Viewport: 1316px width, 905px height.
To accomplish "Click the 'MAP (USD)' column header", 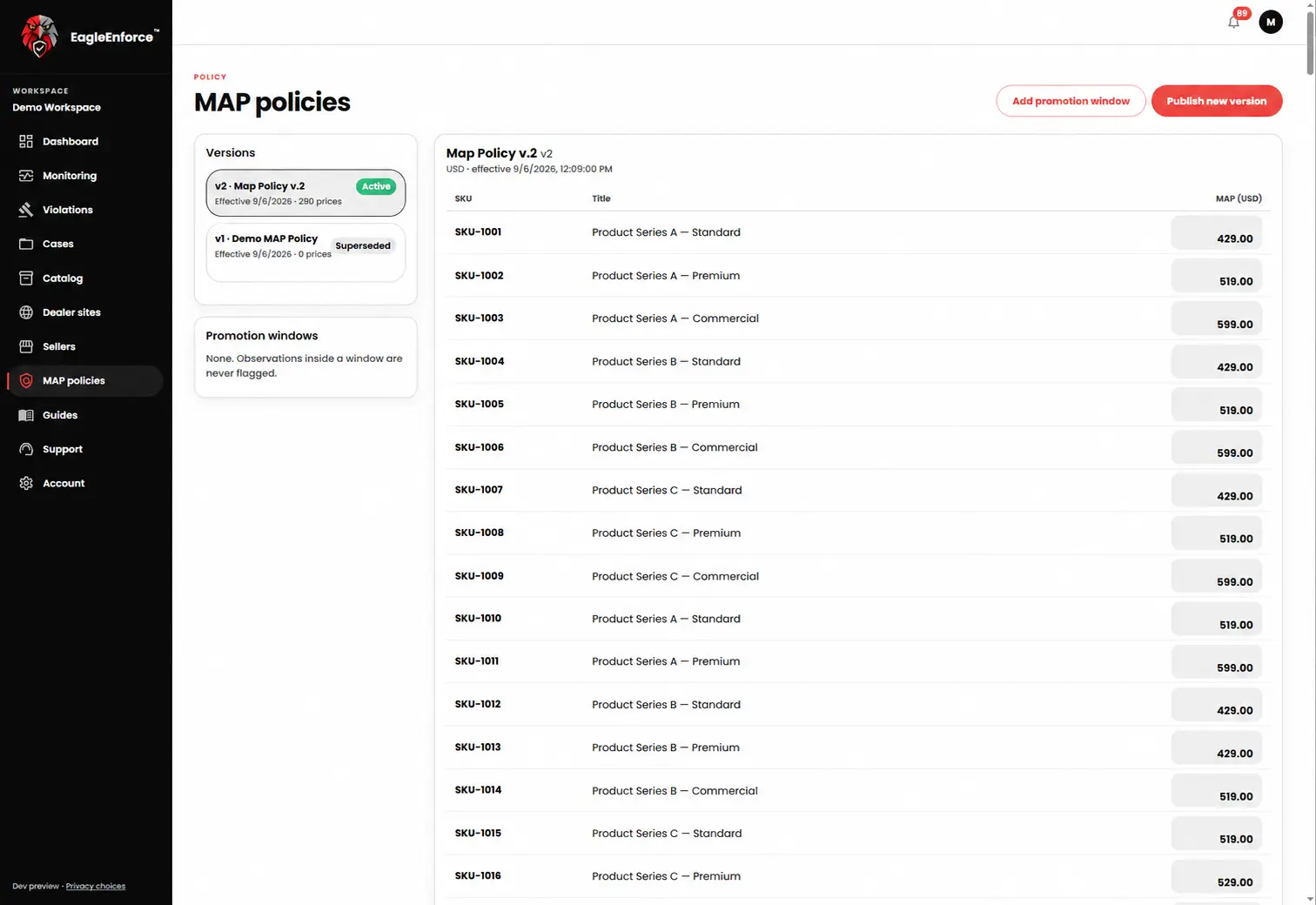I will pyautogui.click(x=1239, y=198).
